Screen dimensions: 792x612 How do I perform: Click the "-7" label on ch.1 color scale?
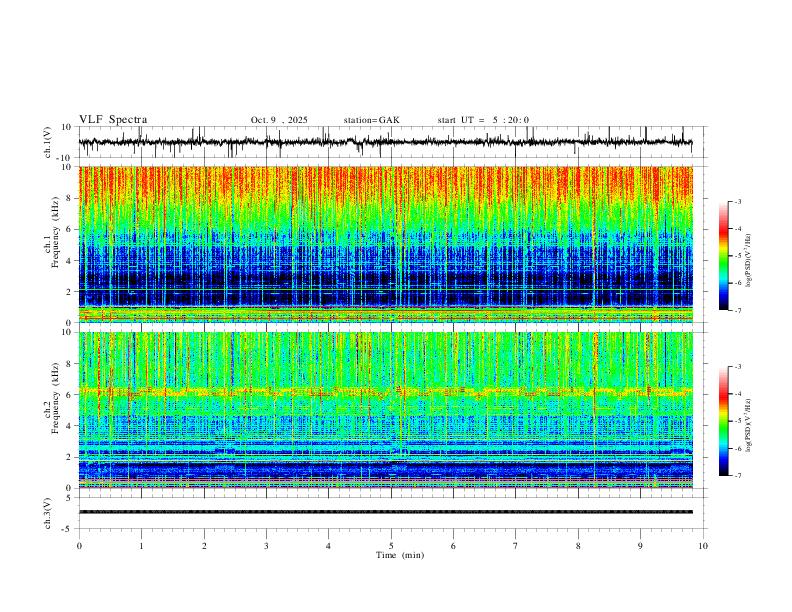pyautogui.click(x=738, y=310)
